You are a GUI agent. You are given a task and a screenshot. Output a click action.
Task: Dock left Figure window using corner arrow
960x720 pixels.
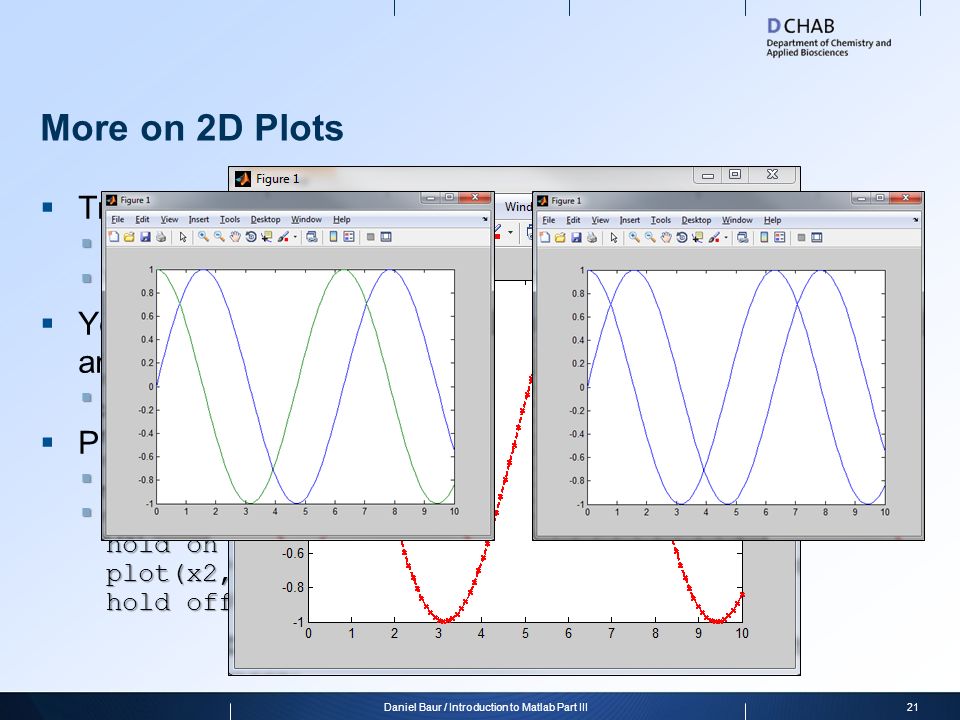(485, 219)
